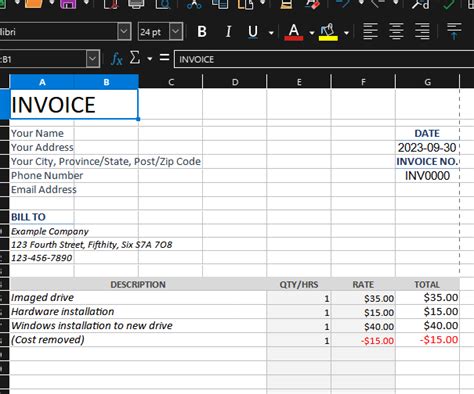Click the Name Box cell reference
474x394 pixels.
click(43, 59)
